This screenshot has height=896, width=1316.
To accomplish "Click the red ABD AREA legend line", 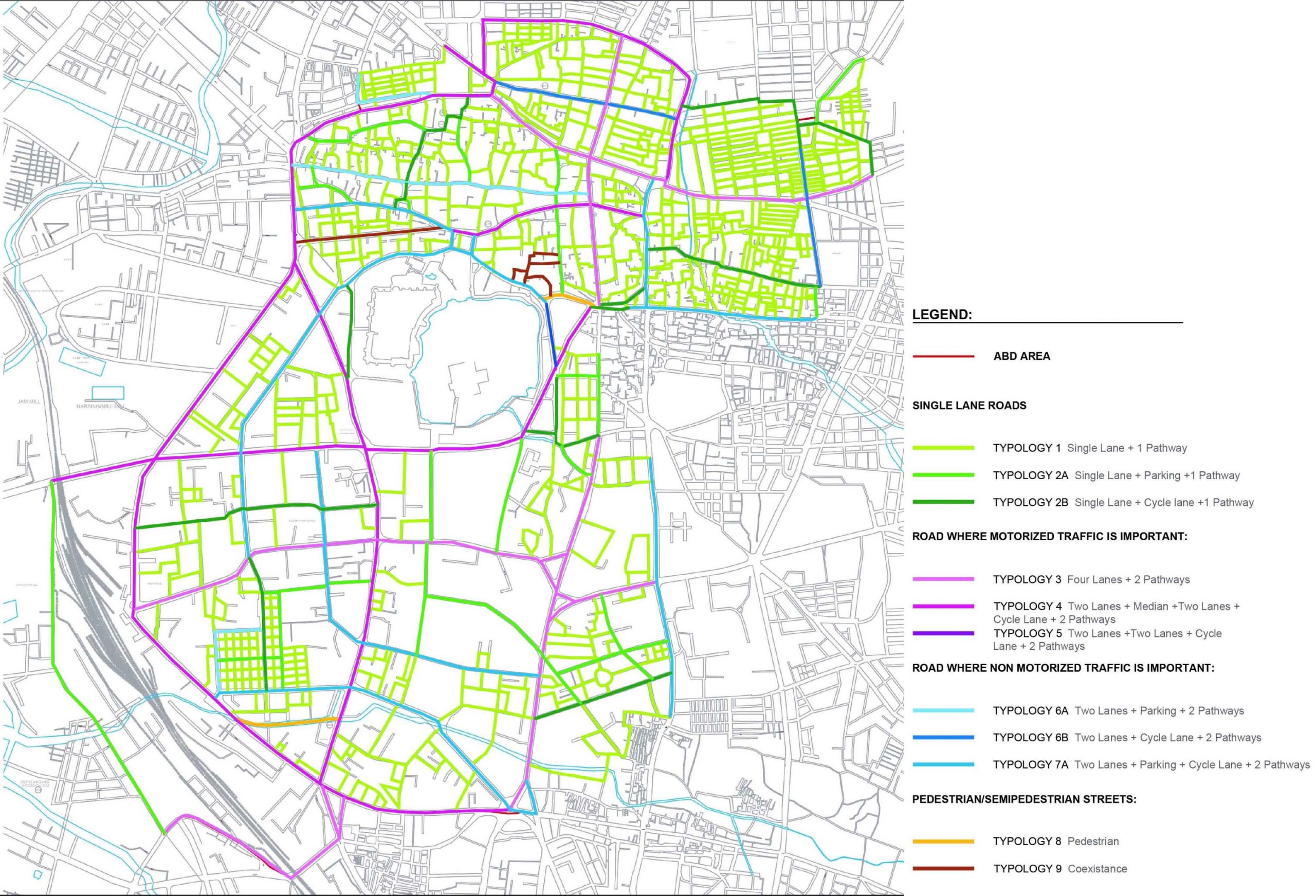I will point(943,356).
